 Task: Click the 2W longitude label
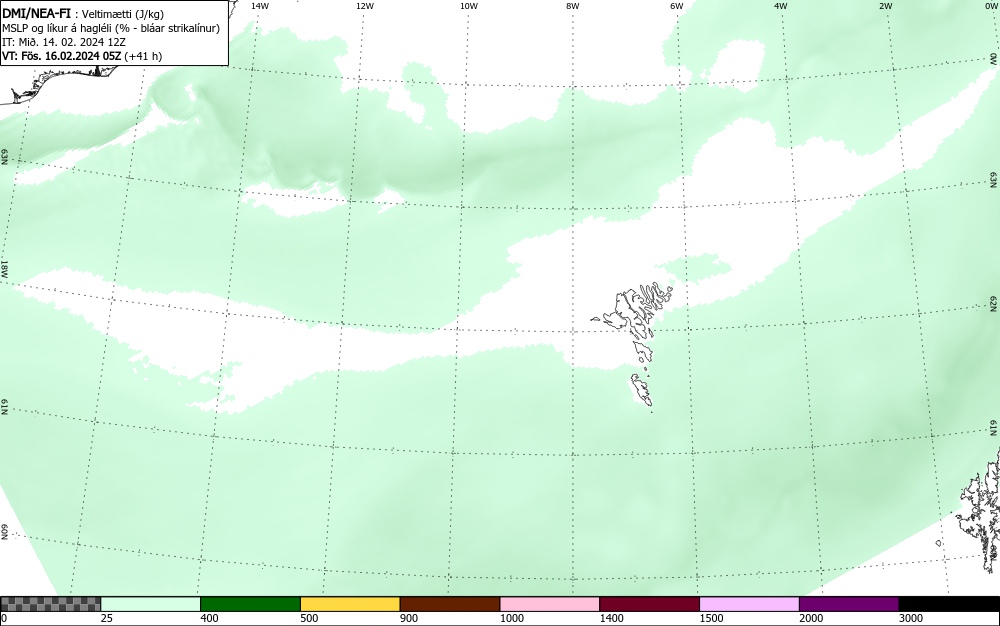886,6
